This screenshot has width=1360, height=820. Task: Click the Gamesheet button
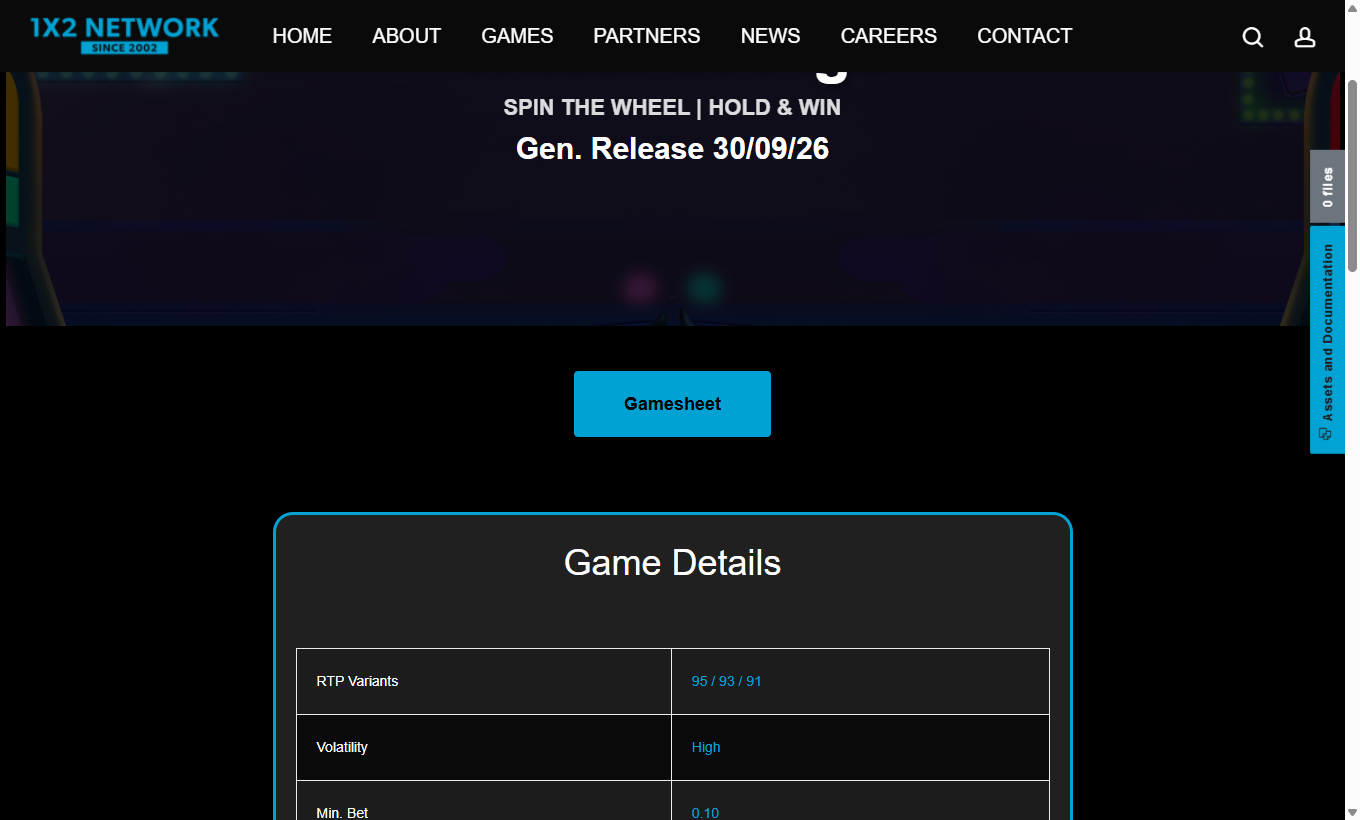(x=672, y=404)
